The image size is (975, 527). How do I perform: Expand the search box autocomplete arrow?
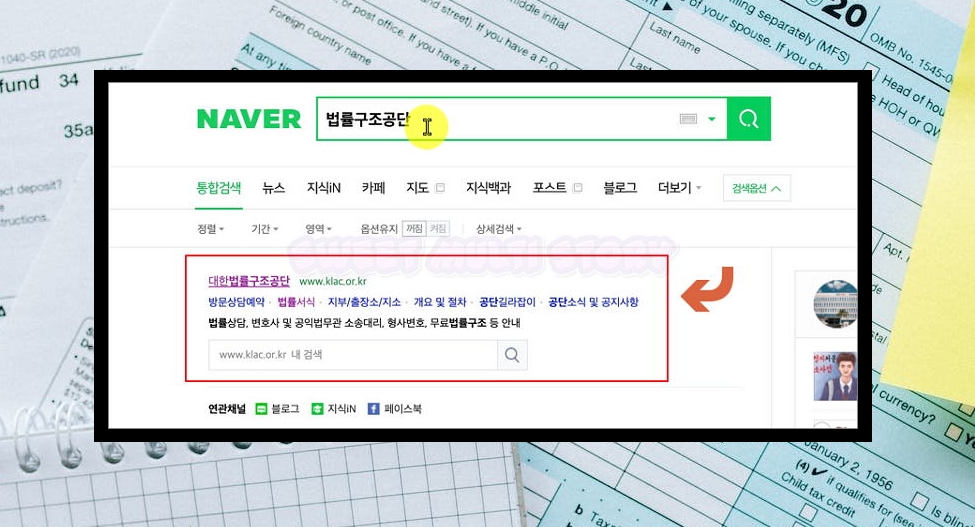pyautogui.click(x=712, y=119)
